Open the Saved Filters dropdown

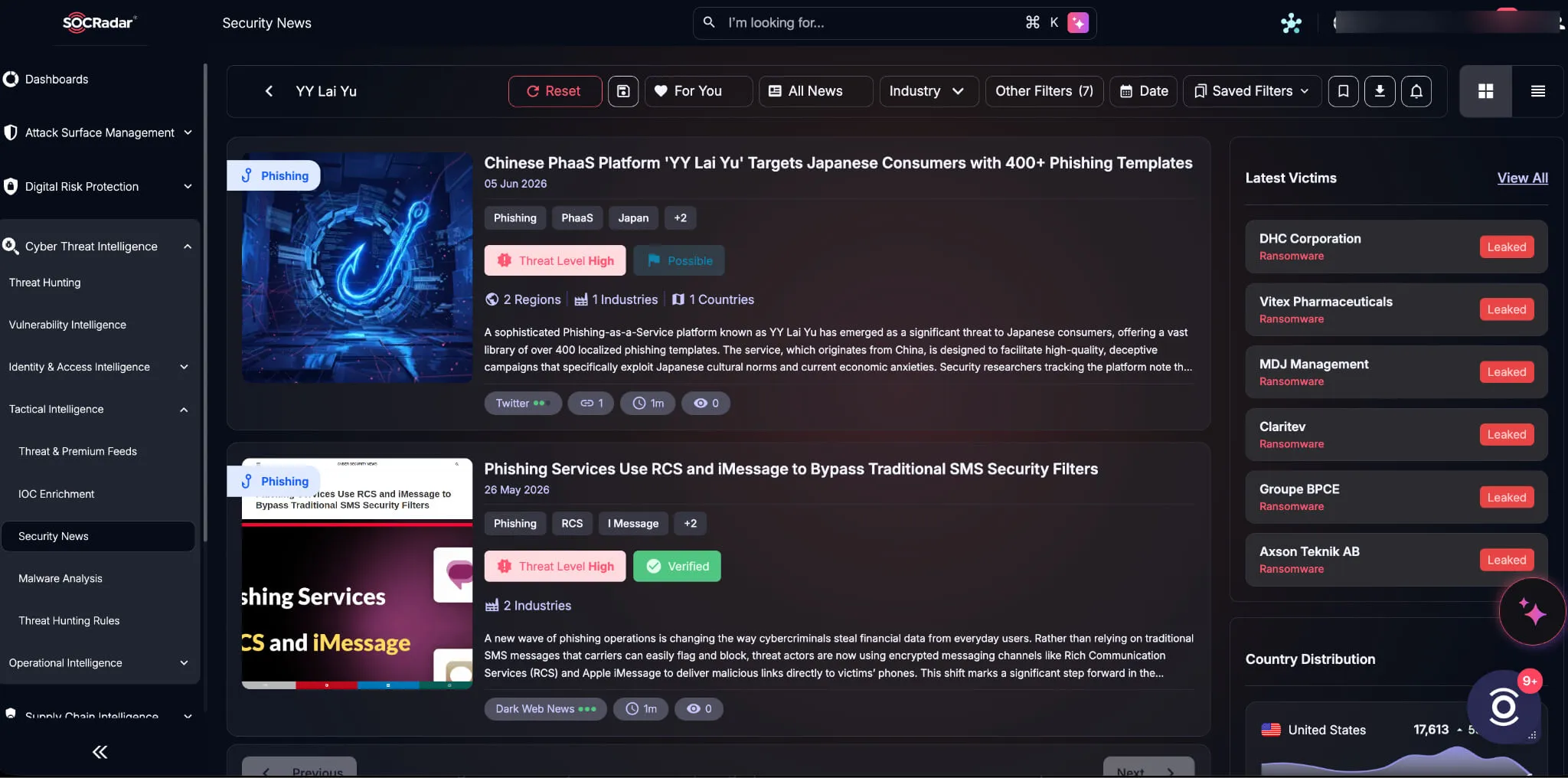tap(1252, 91)
